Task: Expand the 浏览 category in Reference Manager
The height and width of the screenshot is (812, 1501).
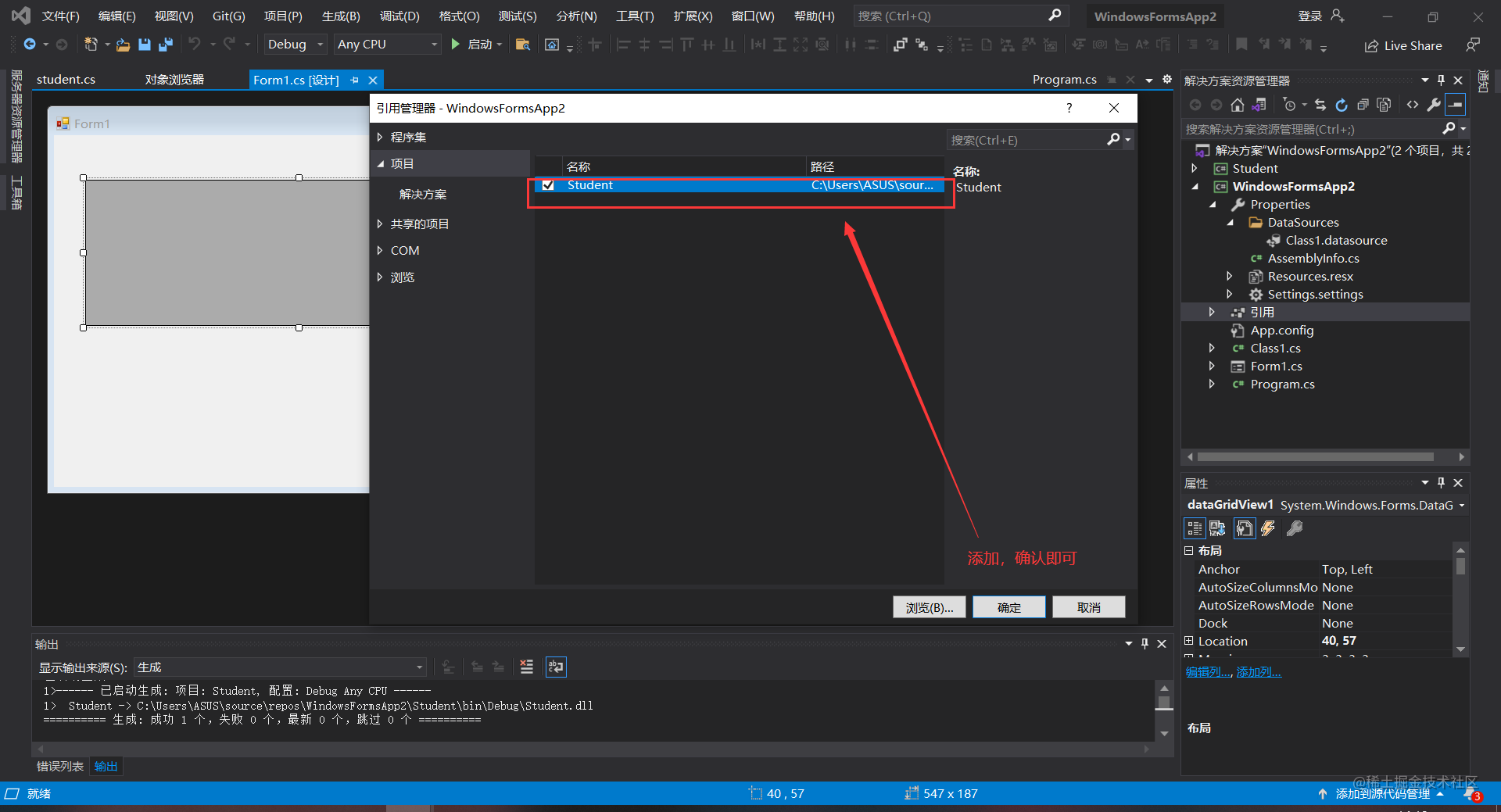Action: point(380,277)
